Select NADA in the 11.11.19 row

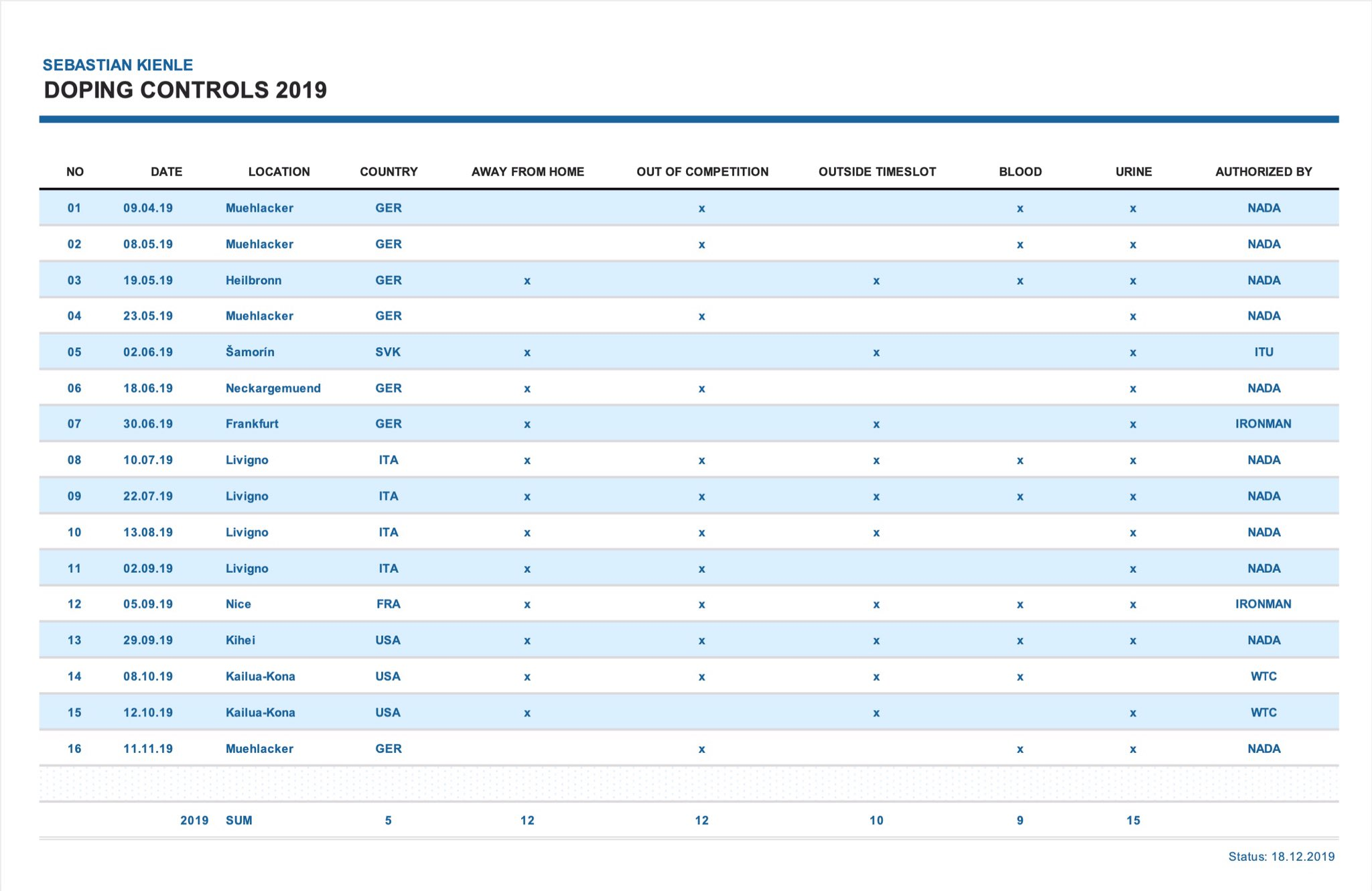tap(1264, 748)
